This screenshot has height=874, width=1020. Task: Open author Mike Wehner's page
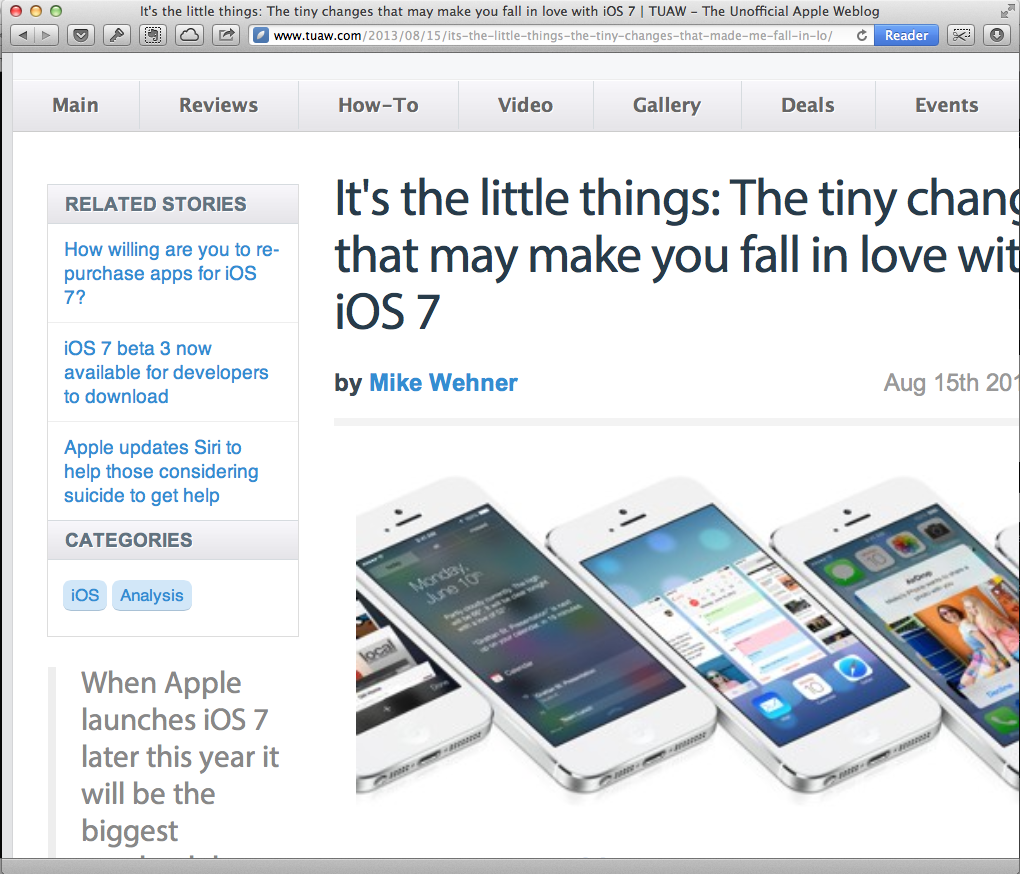click(443, 383)
